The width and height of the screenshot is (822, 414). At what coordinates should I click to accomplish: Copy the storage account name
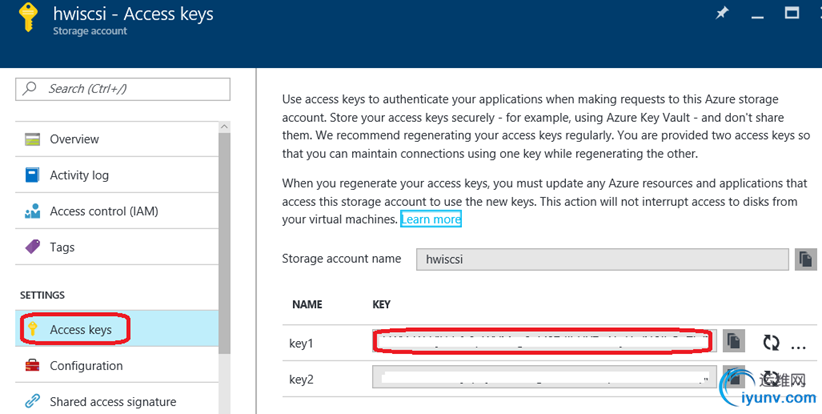click(x=805, y=259)
